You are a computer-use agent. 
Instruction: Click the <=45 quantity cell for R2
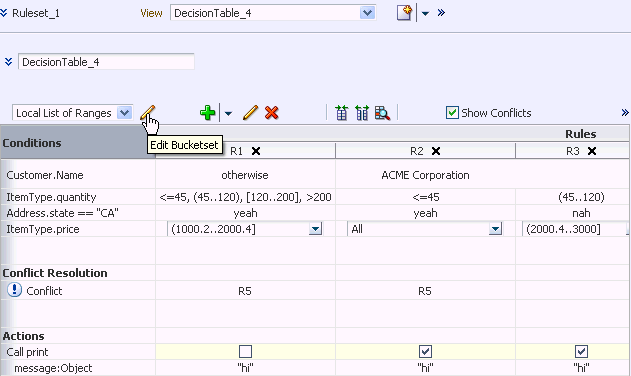(x=426, y=197)
